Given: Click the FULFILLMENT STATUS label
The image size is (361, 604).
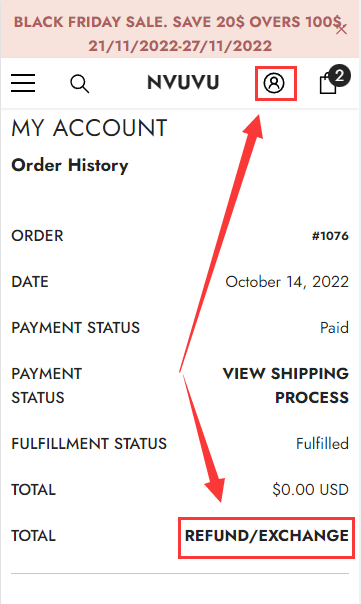Looking at the screenshot, I should coord(89,443).
